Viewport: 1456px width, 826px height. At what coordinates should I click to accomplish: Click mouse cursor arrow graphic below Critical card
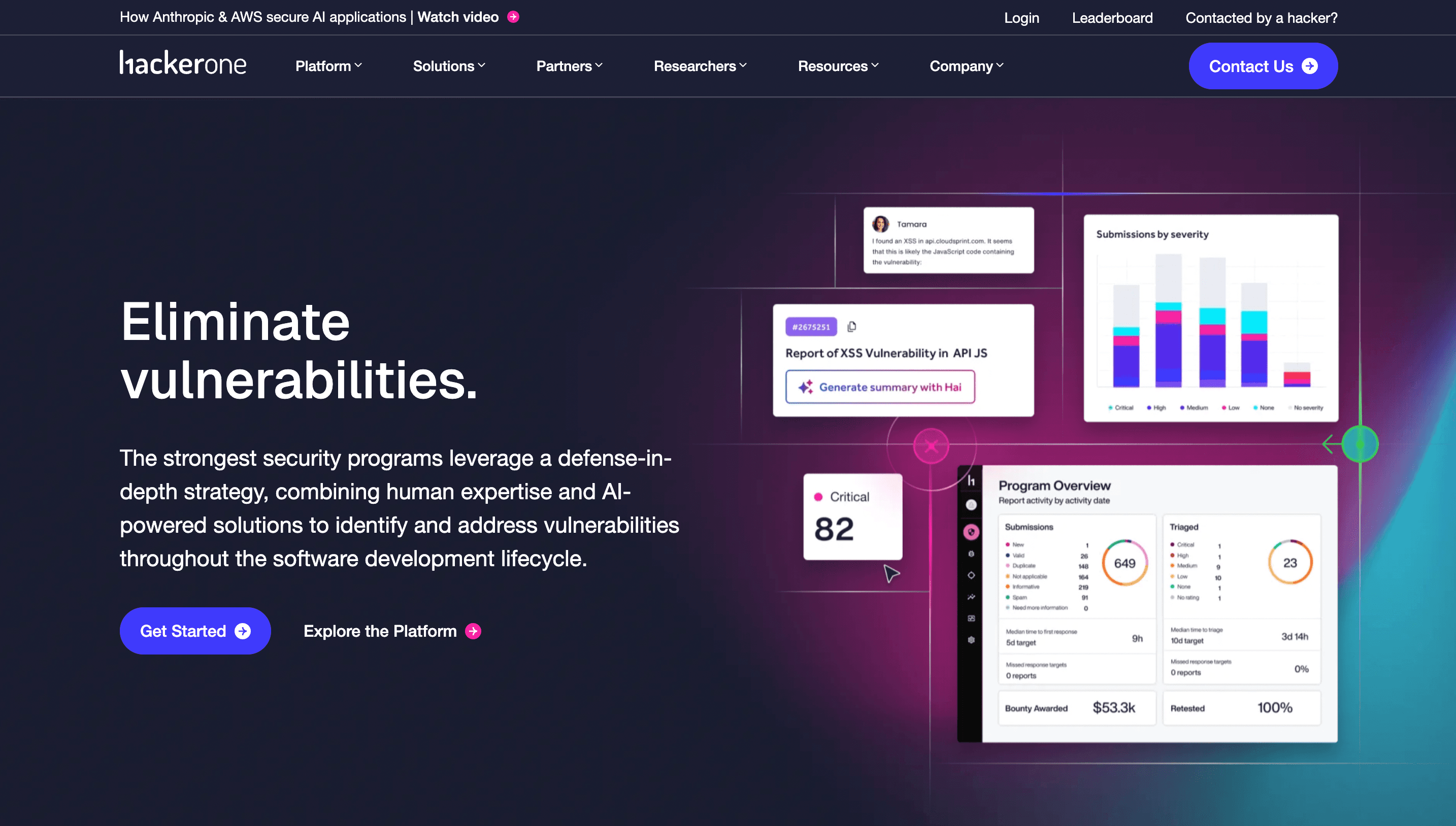(x=891, y=573)
